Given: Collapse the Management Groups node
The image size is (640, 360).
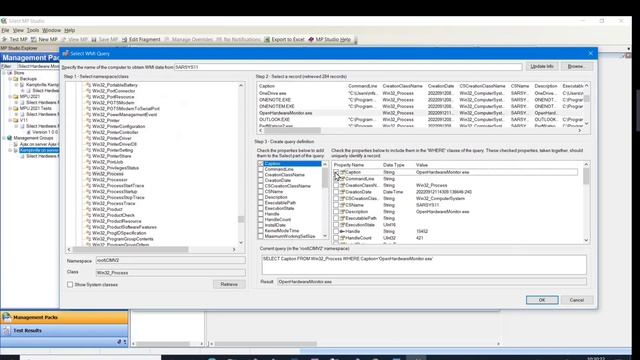Looking at the screenshot, I should pyautogui.click(x=4, y=138).
